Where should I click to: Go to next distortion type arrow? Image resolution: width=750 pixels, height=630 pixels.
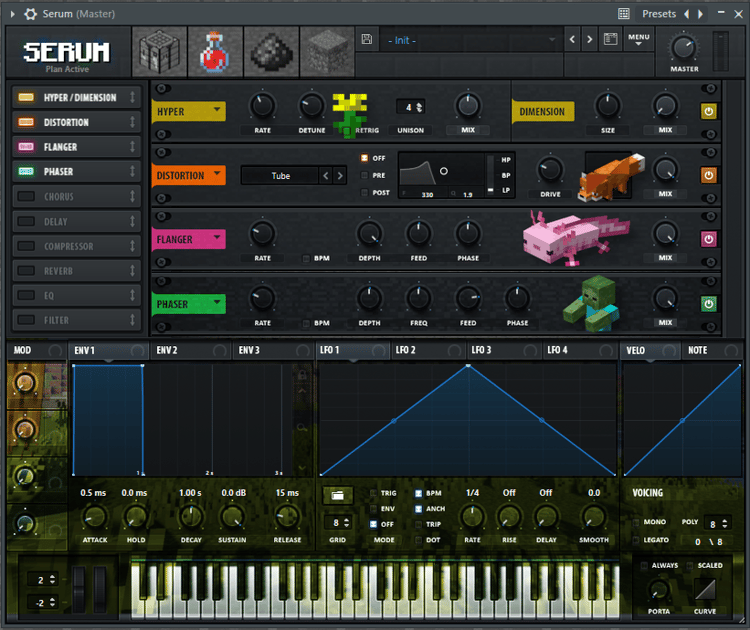coord(340,176)
